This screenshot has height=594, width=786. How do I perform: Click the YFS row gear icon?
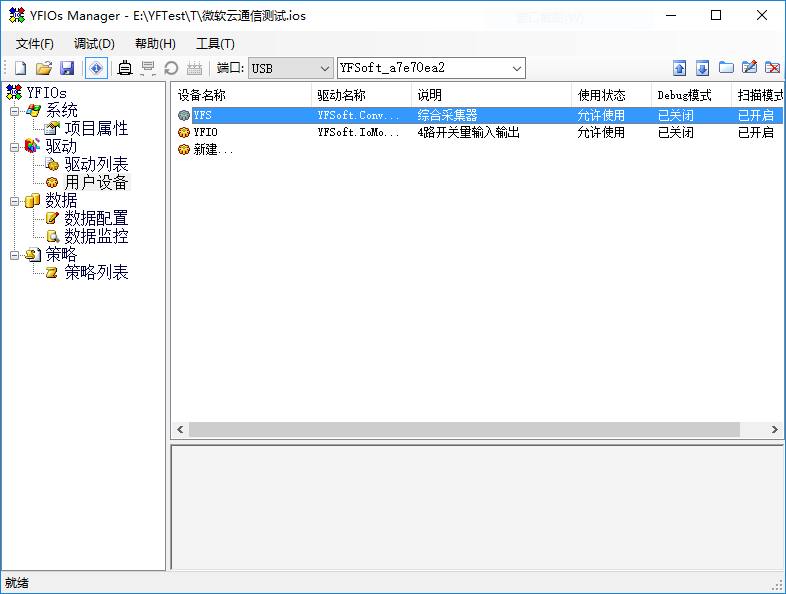click(184, 115)
